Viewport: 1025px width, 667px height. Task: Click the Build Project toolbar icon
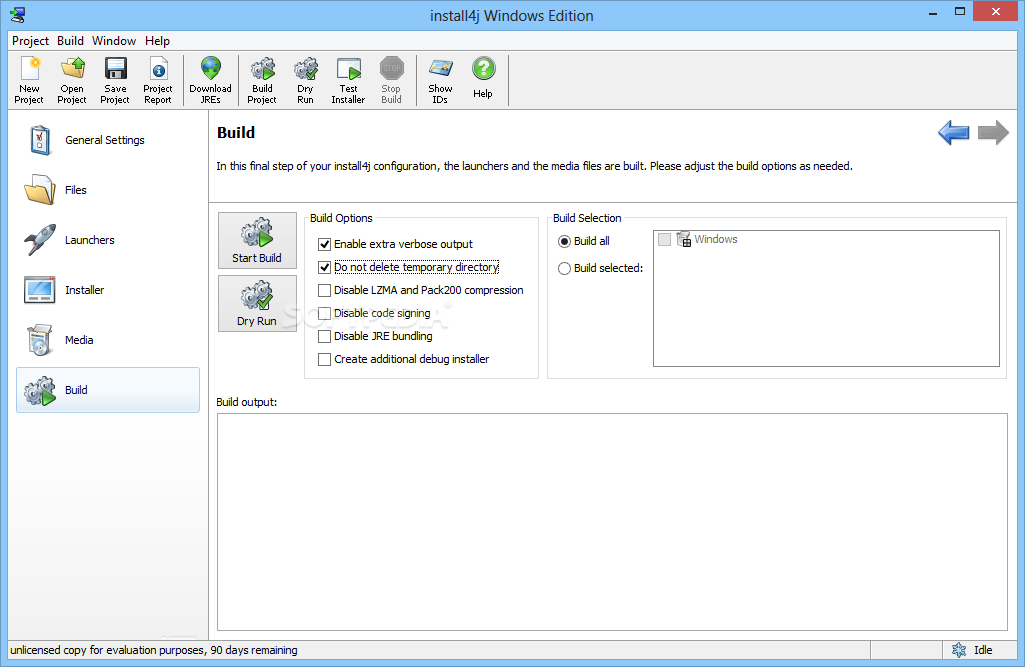262,69
